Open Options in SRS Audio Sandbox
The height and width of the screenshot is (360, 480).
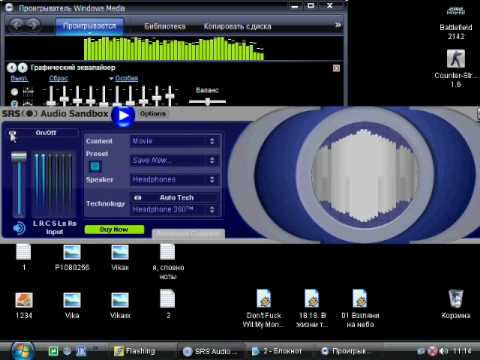point(153,114)
